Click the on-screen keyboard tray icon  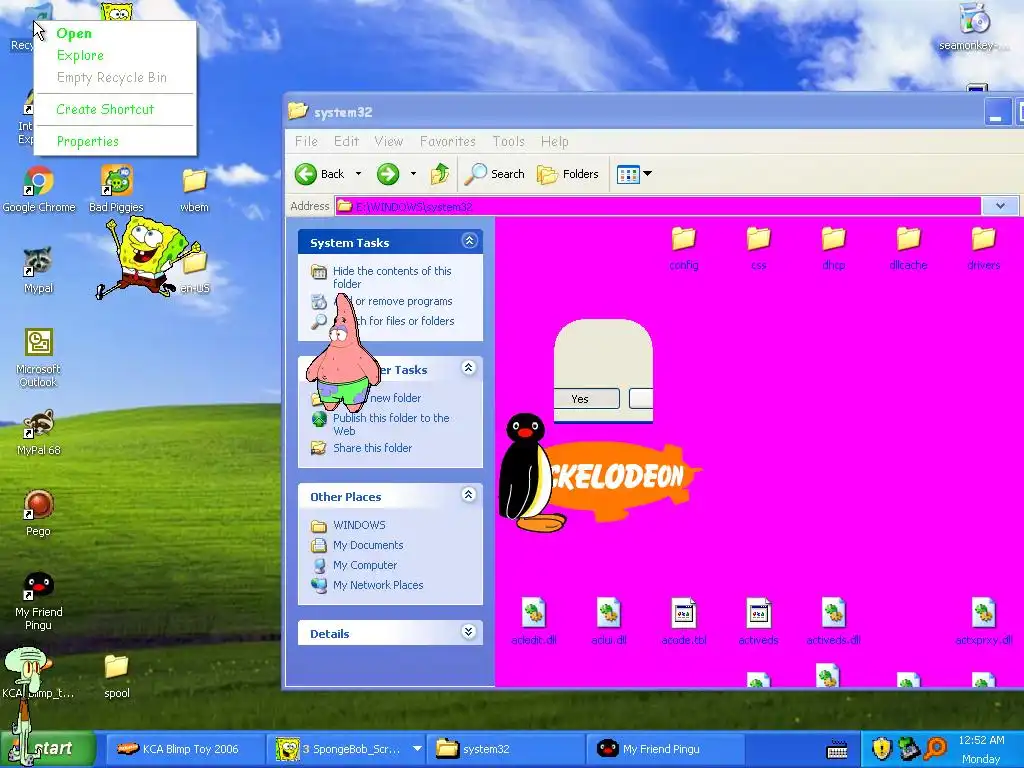tap(837, 750)
